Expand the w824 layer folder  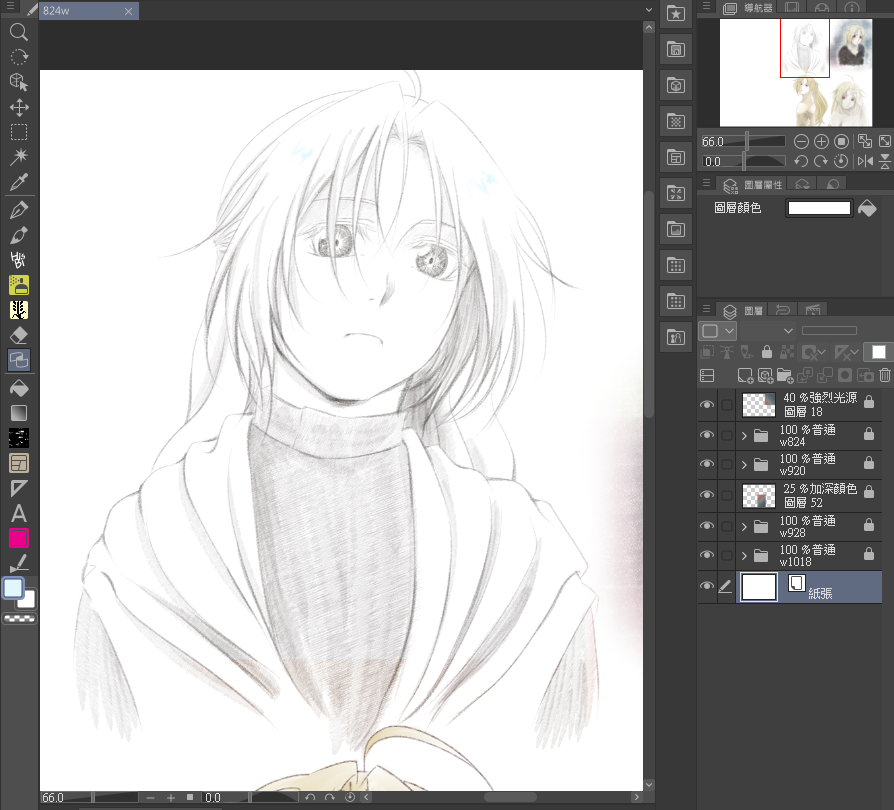point(744,435)
